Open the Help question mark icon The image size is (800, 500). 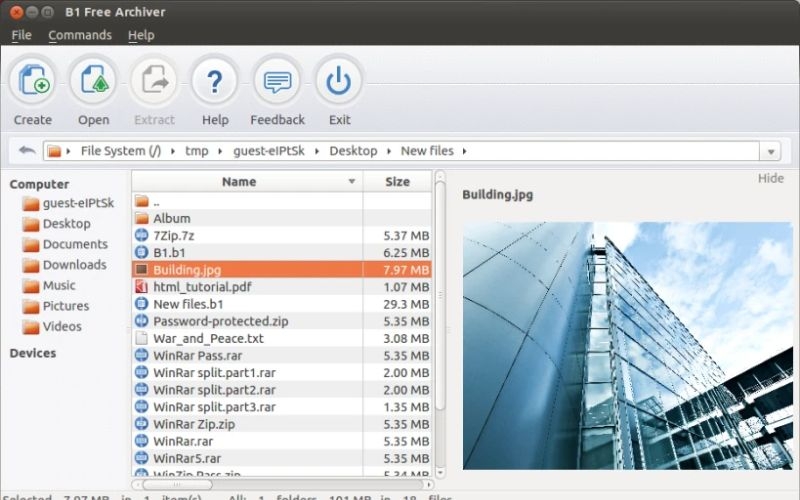click(215, 81)
